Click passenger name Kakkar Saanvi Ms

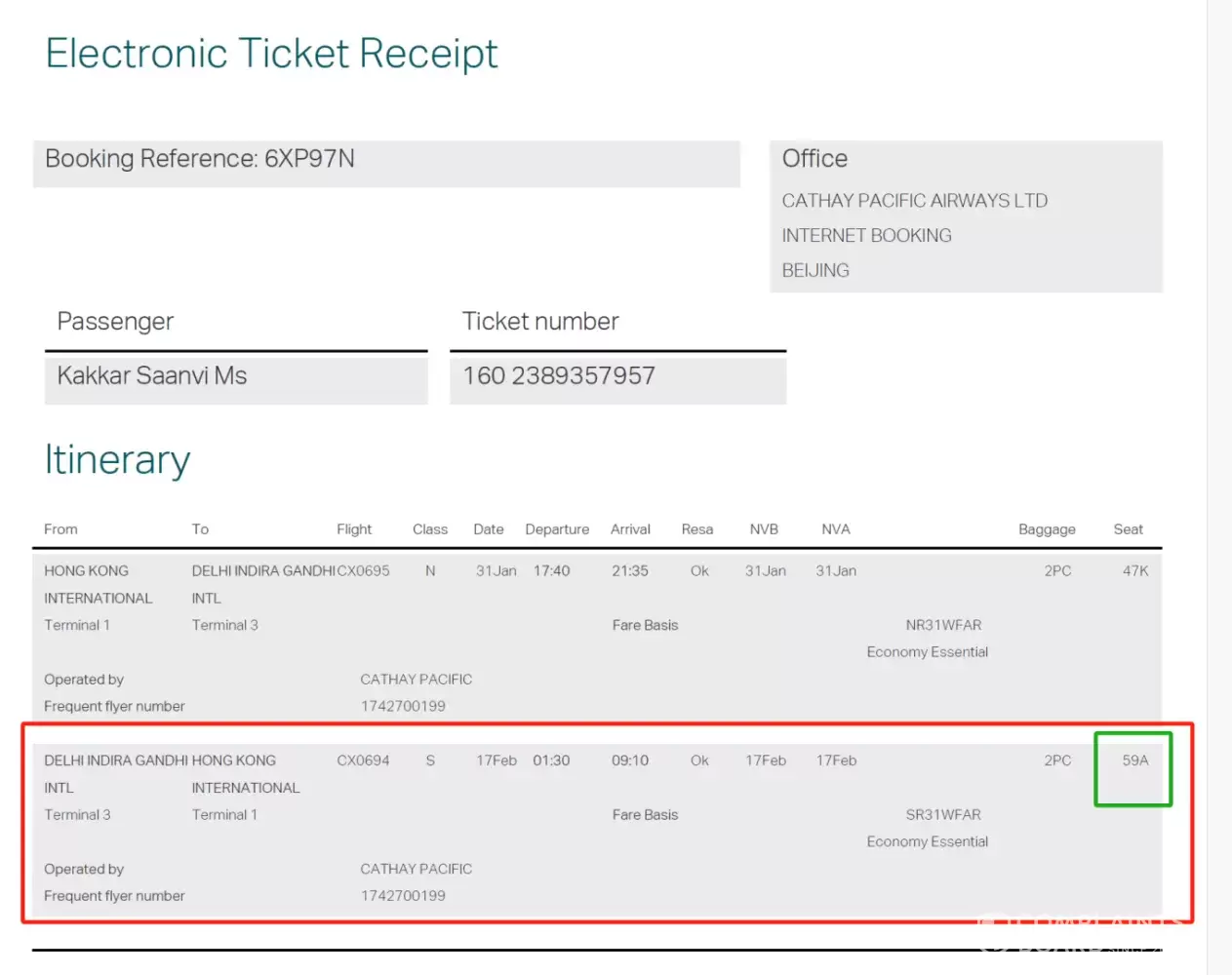click(152, 376)
